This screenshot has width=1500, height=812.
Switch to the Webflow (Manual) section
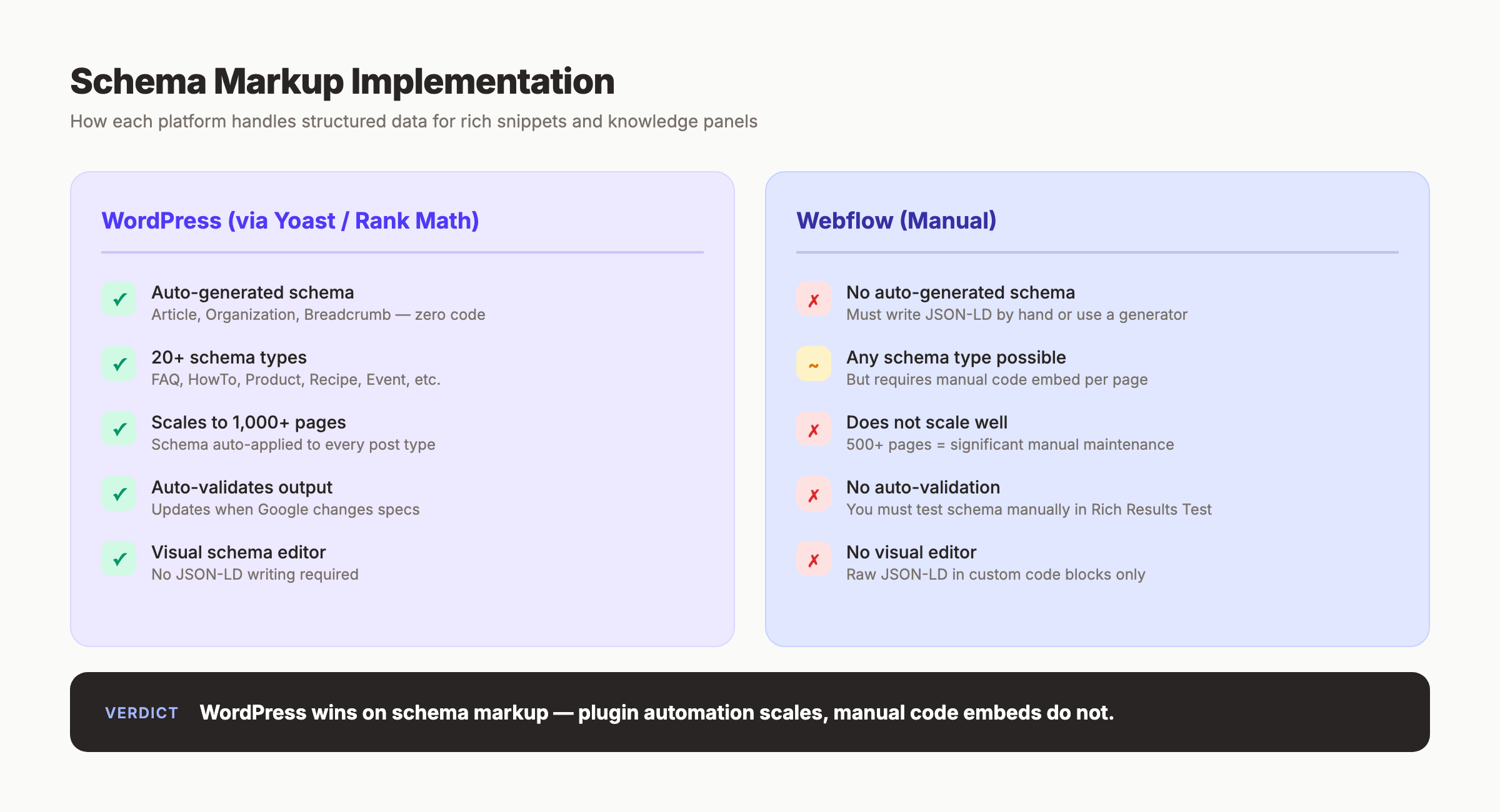pos(896,220)
